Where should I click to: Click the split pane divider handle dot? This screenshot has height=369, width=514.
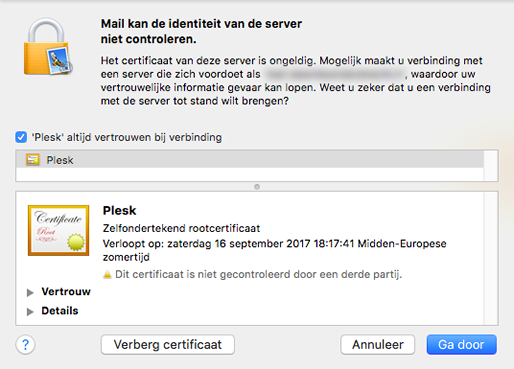257,187
